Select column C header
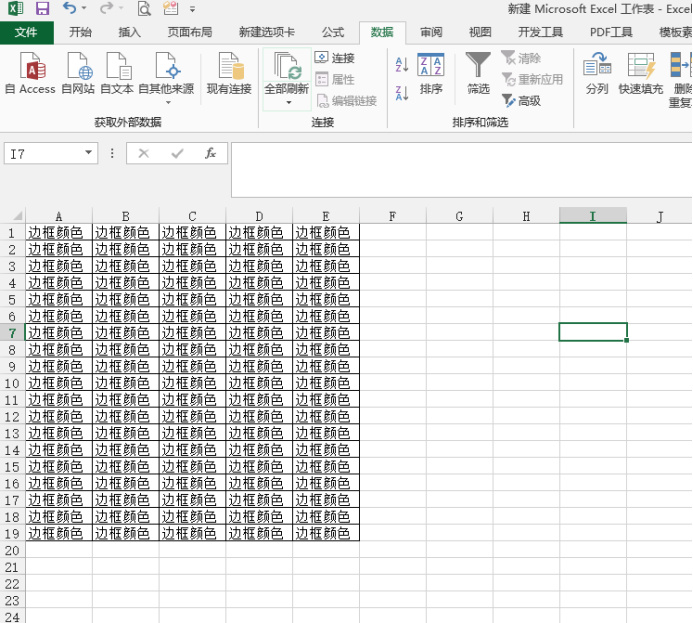Viewport: 693px width, 623px height. (192, 216)
